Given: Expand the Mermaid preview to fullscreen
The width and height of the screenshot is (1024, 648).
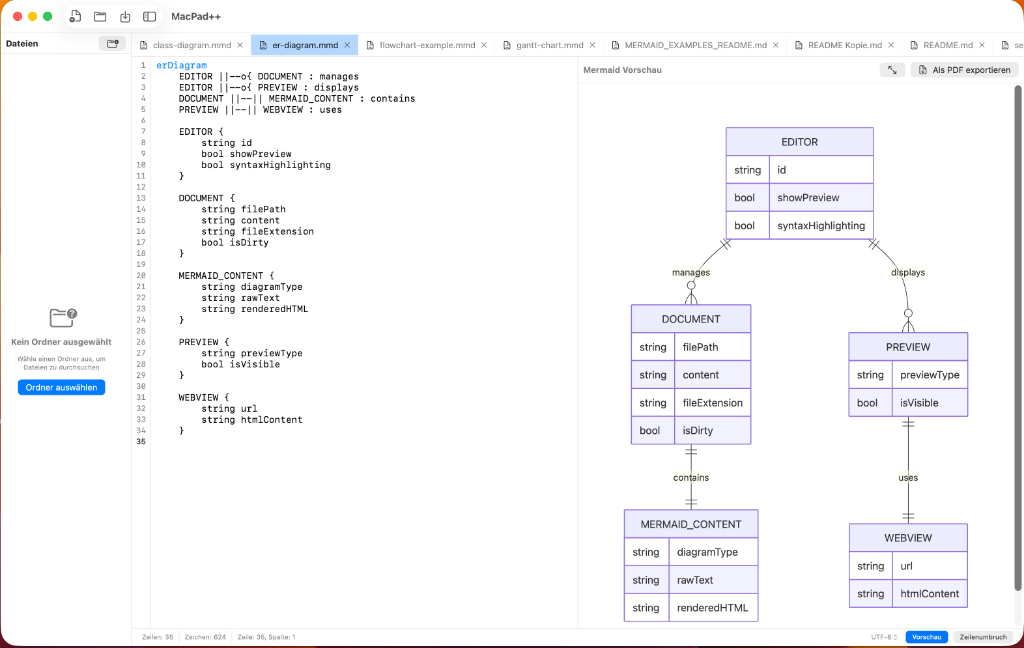Looking at the screenshot, I should tap(892, 70).
